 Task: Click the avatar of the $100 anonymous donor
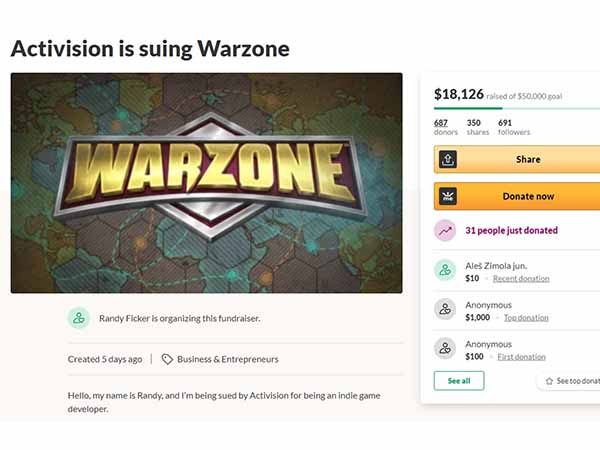pyautogui.click(x=445, y=348)
